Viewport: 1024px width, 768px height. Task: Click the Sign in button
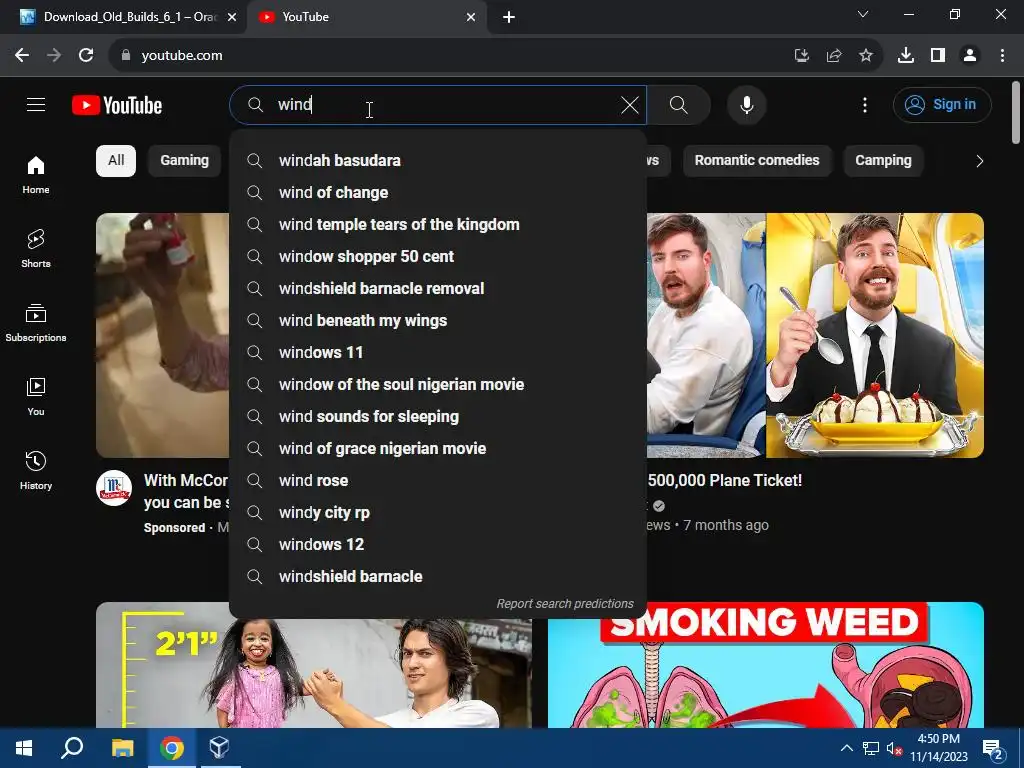coord(942,104)
